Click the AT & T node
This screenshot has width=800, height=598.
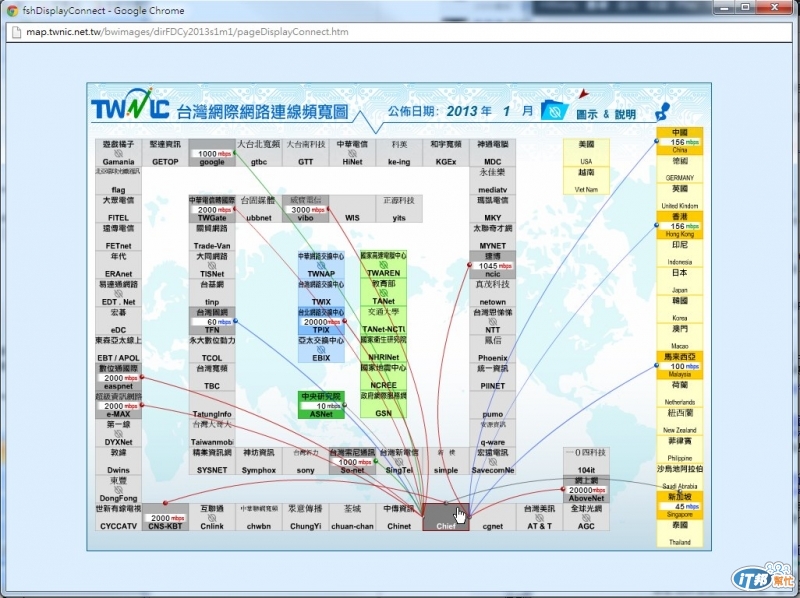click(x=539, y=517)
